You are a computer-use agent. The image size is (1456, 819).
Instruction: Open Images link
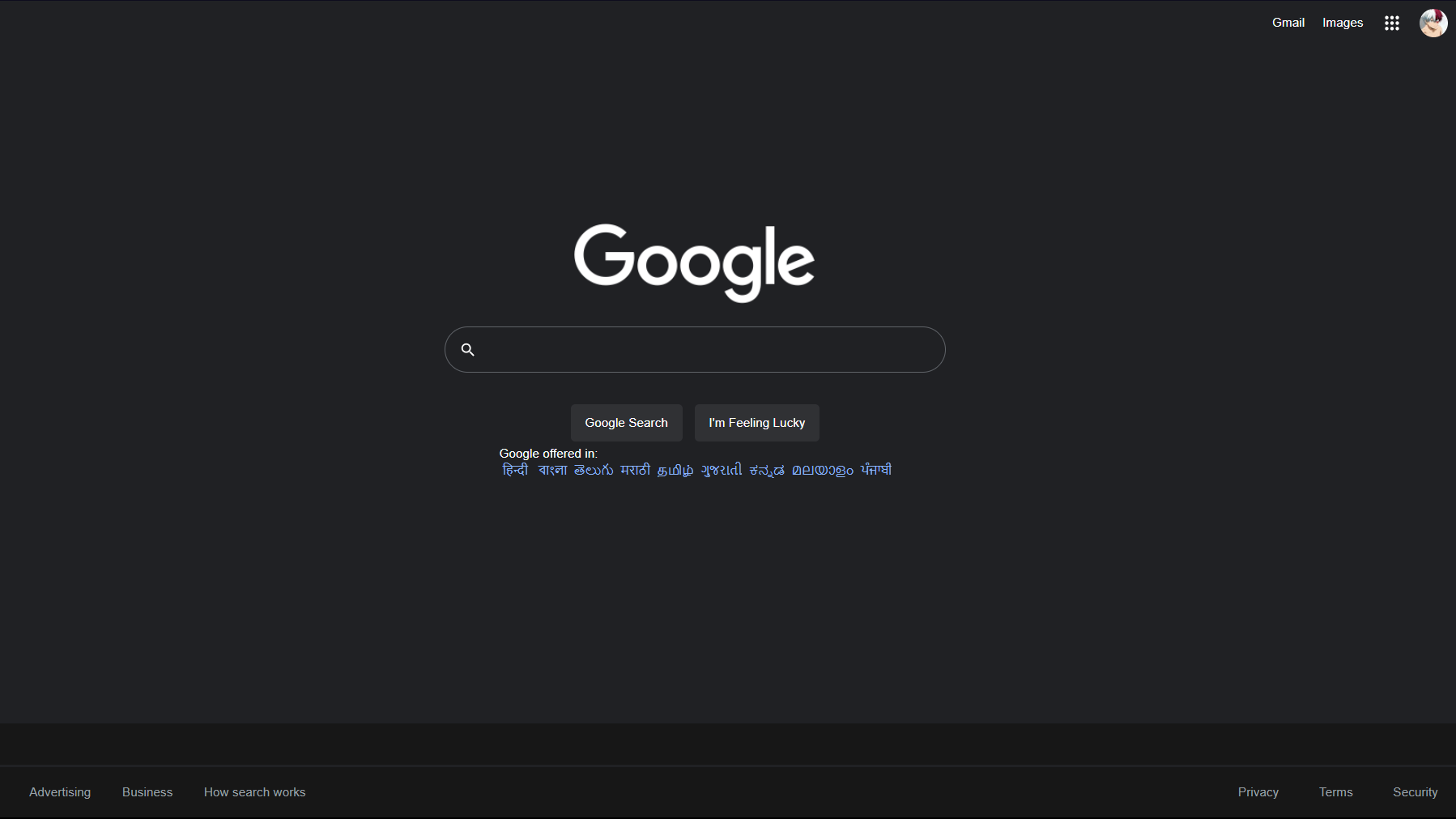pos(1342,23)
